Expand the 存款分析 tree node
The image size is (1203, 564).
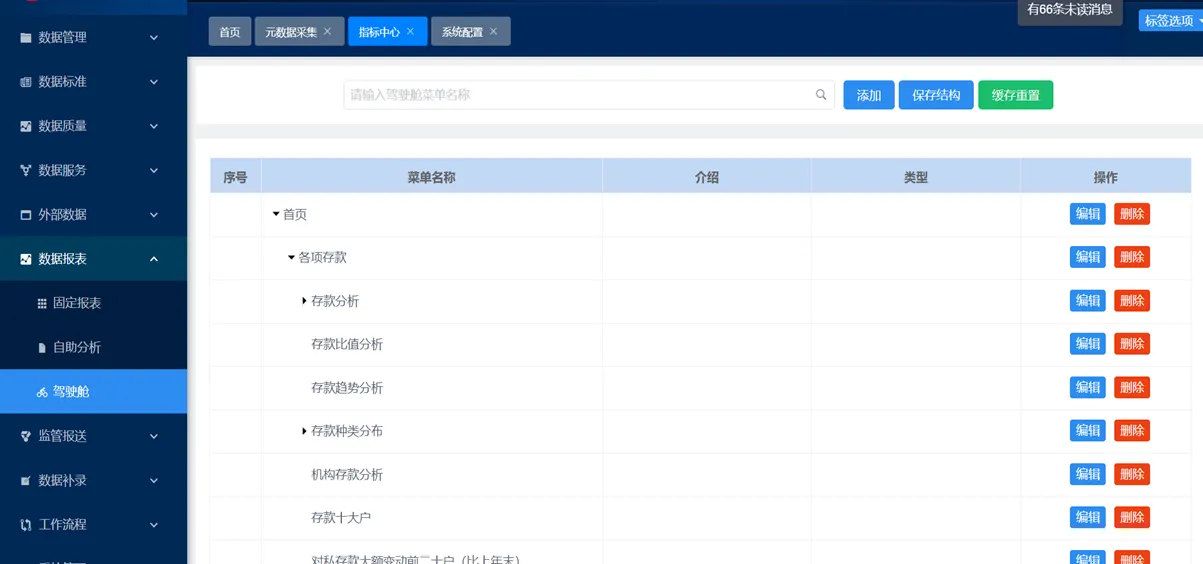click(x=304, y=301)
